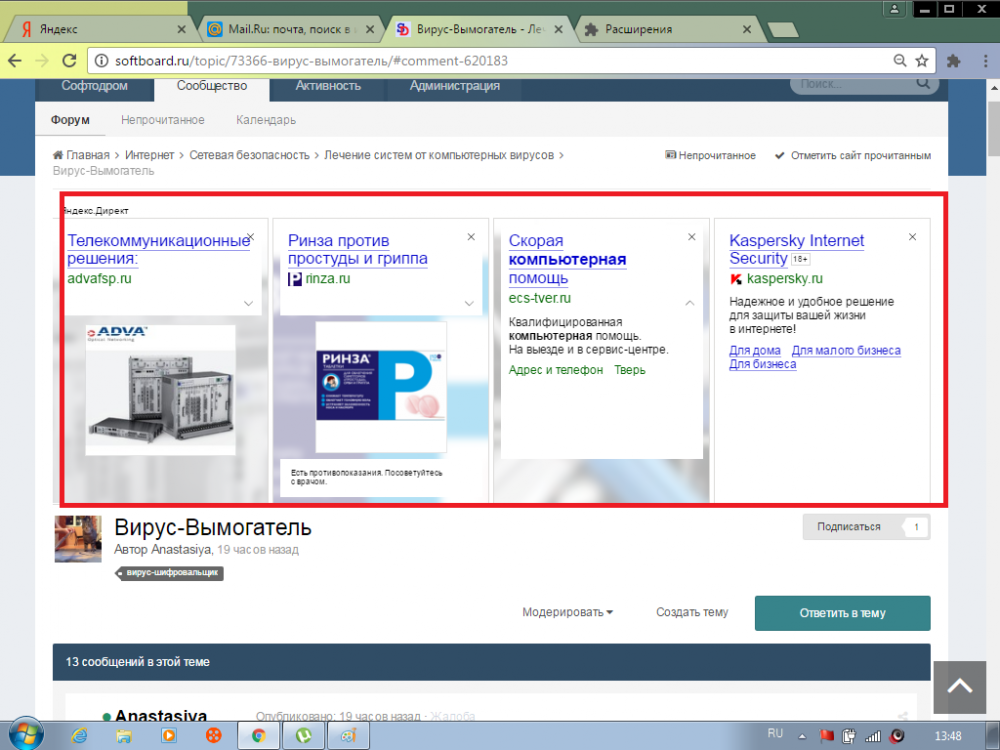Bookmark this page with the star icon
Screen dimensions: 1000x750
click(x=922, y=61)
